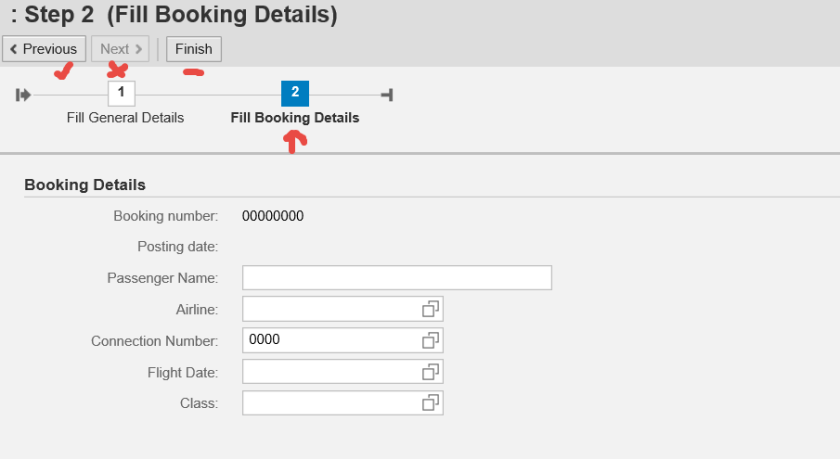Viewport: 840px width, 459px height.
Task: Select roadmap step 1 box
Action: pos(121,94)
